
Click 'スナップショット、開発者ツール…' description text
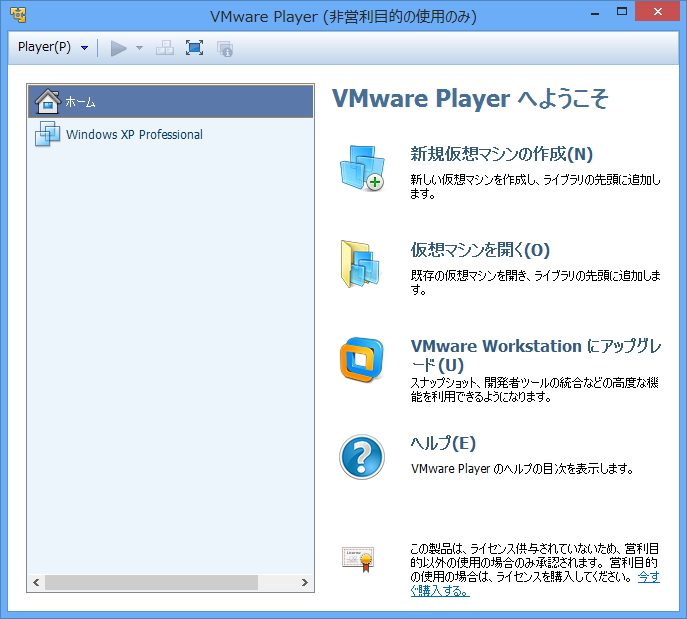point(534,389)
